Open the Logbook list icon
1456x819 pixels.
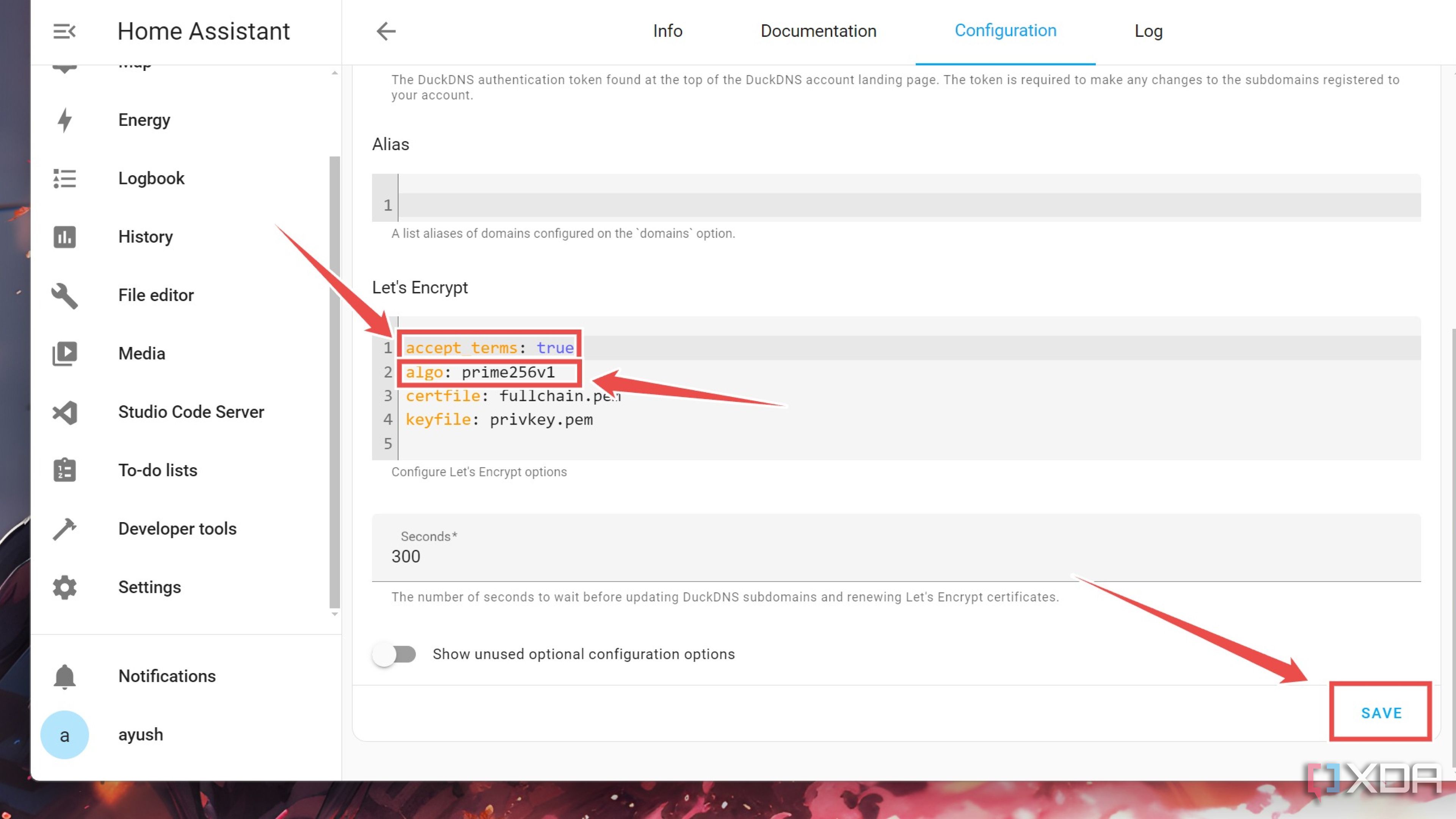click(64, 179)
